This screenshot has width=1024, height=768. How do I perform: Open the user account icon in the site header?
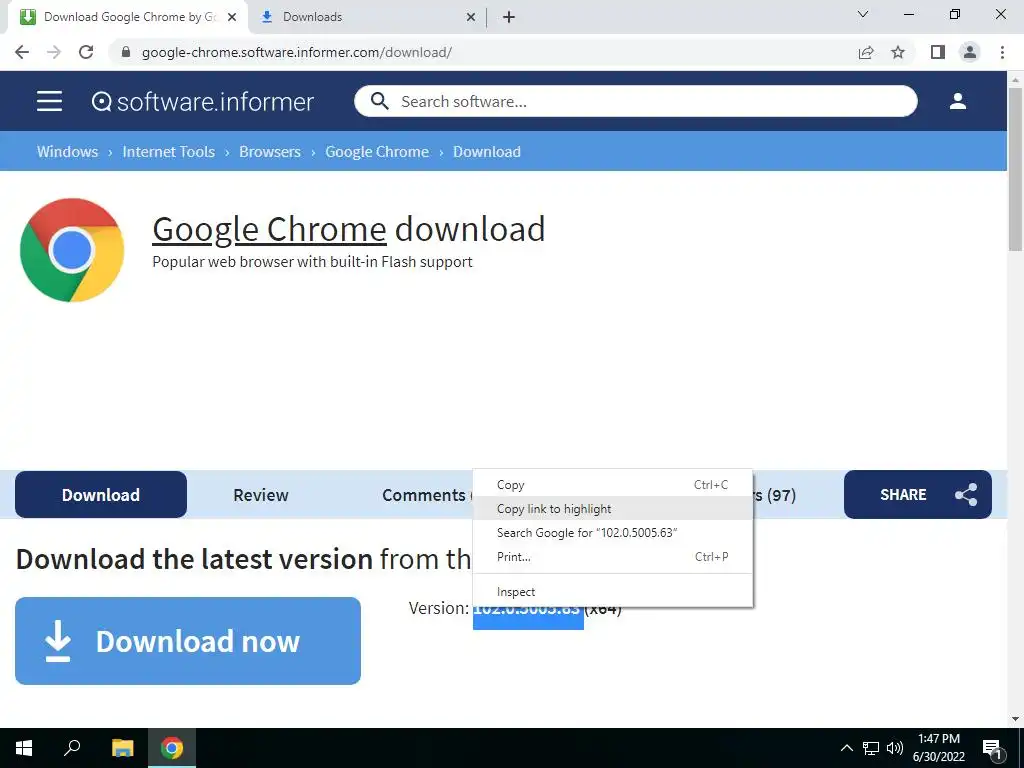957,101
